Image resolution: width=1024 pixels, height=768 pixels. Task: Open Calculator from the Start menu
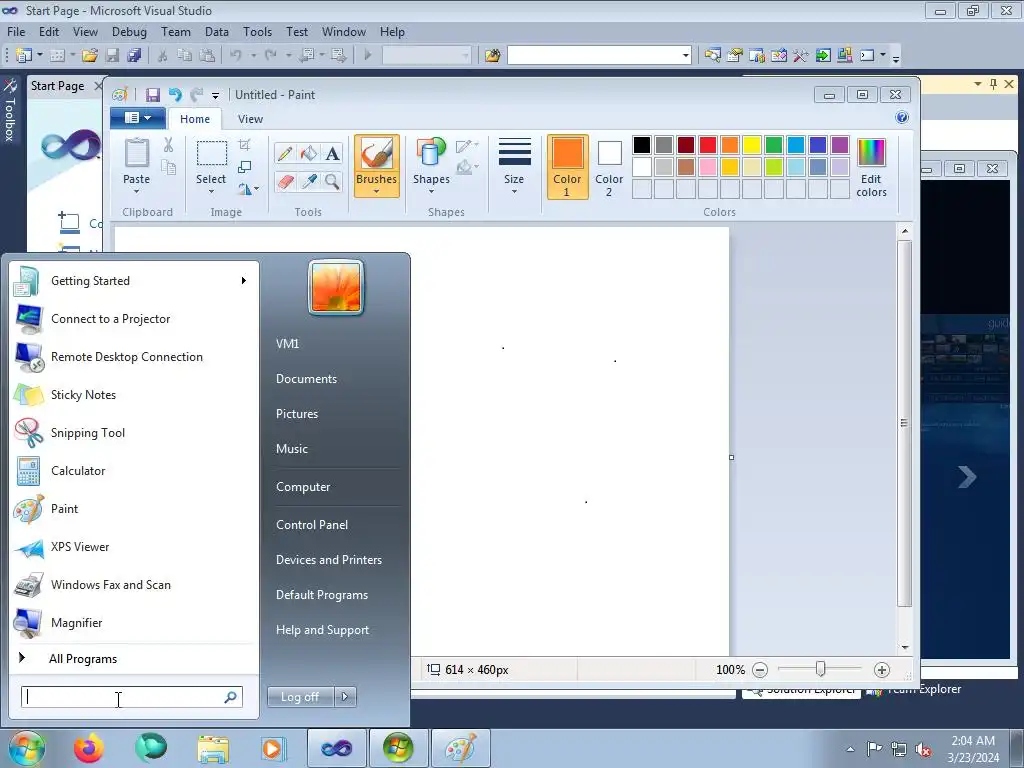point(135,471)
